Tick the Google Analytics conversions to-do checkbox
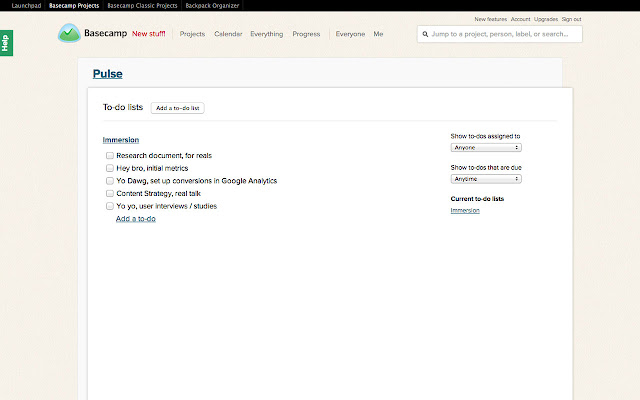The image size is (640, 400). (x=109, y=181)
